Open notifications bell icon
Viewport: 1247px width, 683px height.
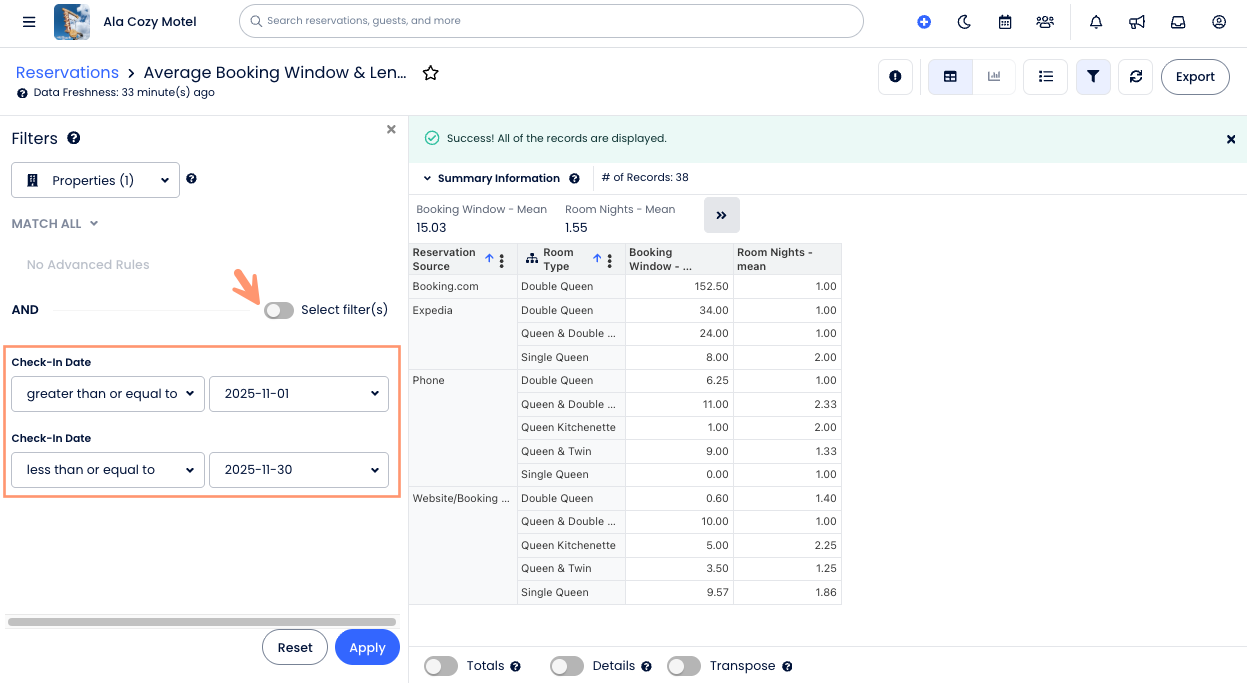pyautogui.click(x=1096, y=21)
